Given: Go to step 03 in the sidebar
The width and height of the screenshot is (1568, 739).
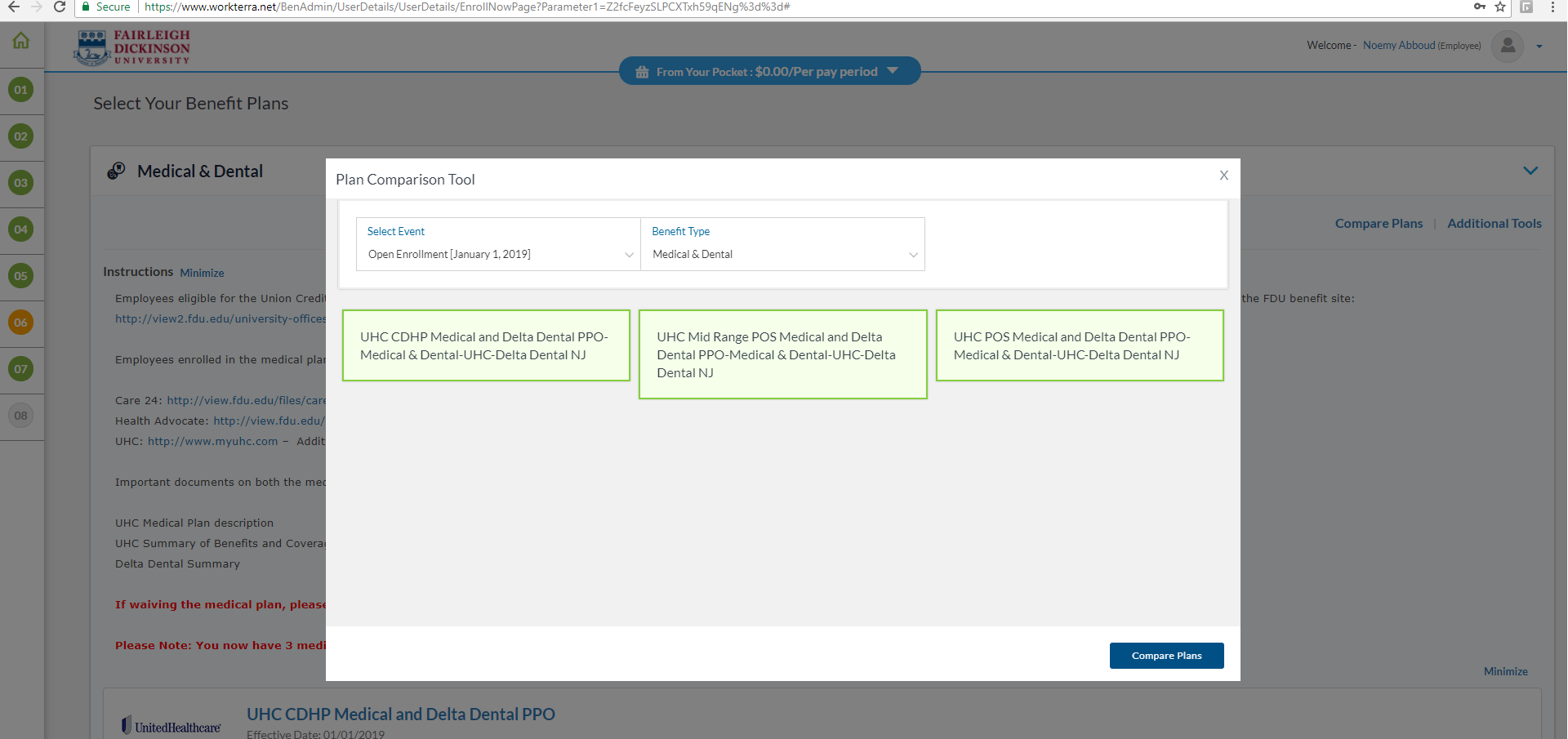Looking at the screenshot, I should pyautogui.click(x=21, y=183).
